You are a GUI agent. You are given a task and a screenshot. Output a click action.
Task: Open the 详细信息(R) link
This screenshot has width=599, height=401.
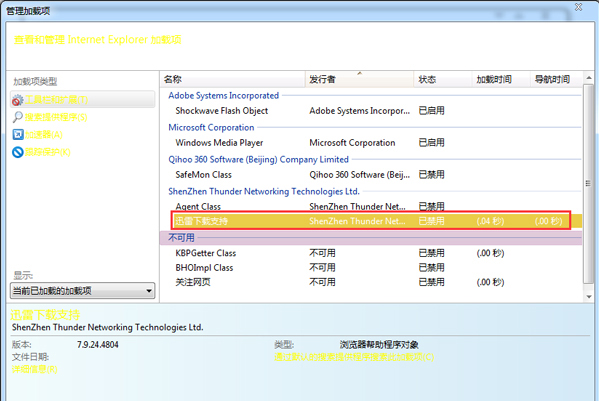click(34, 369)
